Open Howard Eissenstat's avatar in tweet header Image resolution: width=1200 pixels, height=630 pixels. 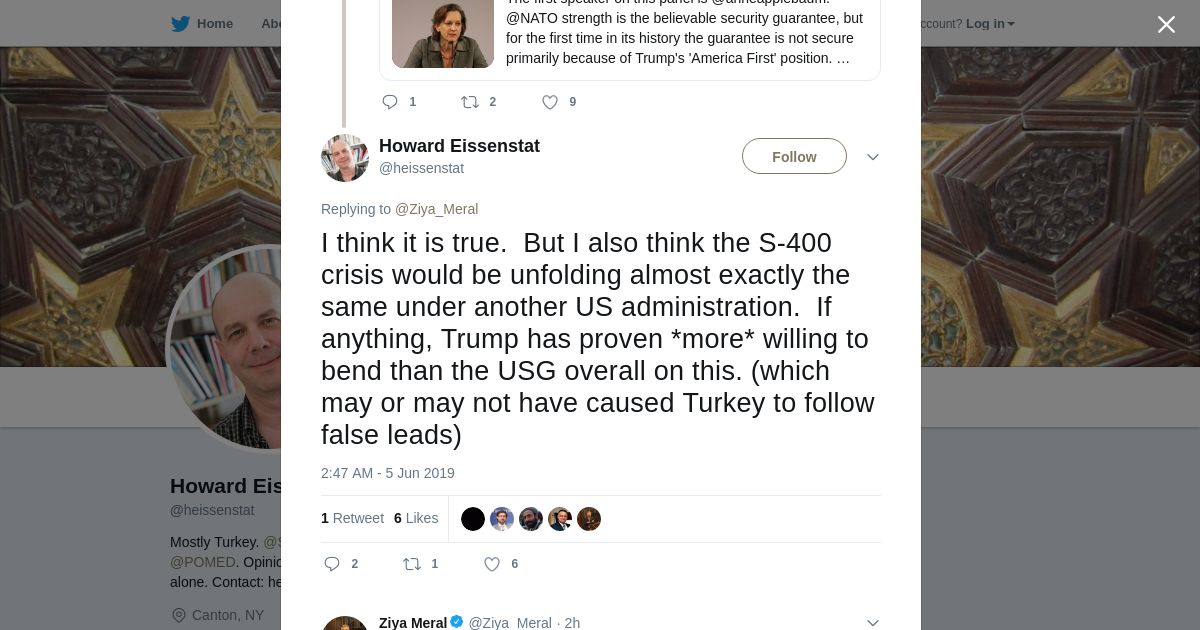(x=345, y=157)
